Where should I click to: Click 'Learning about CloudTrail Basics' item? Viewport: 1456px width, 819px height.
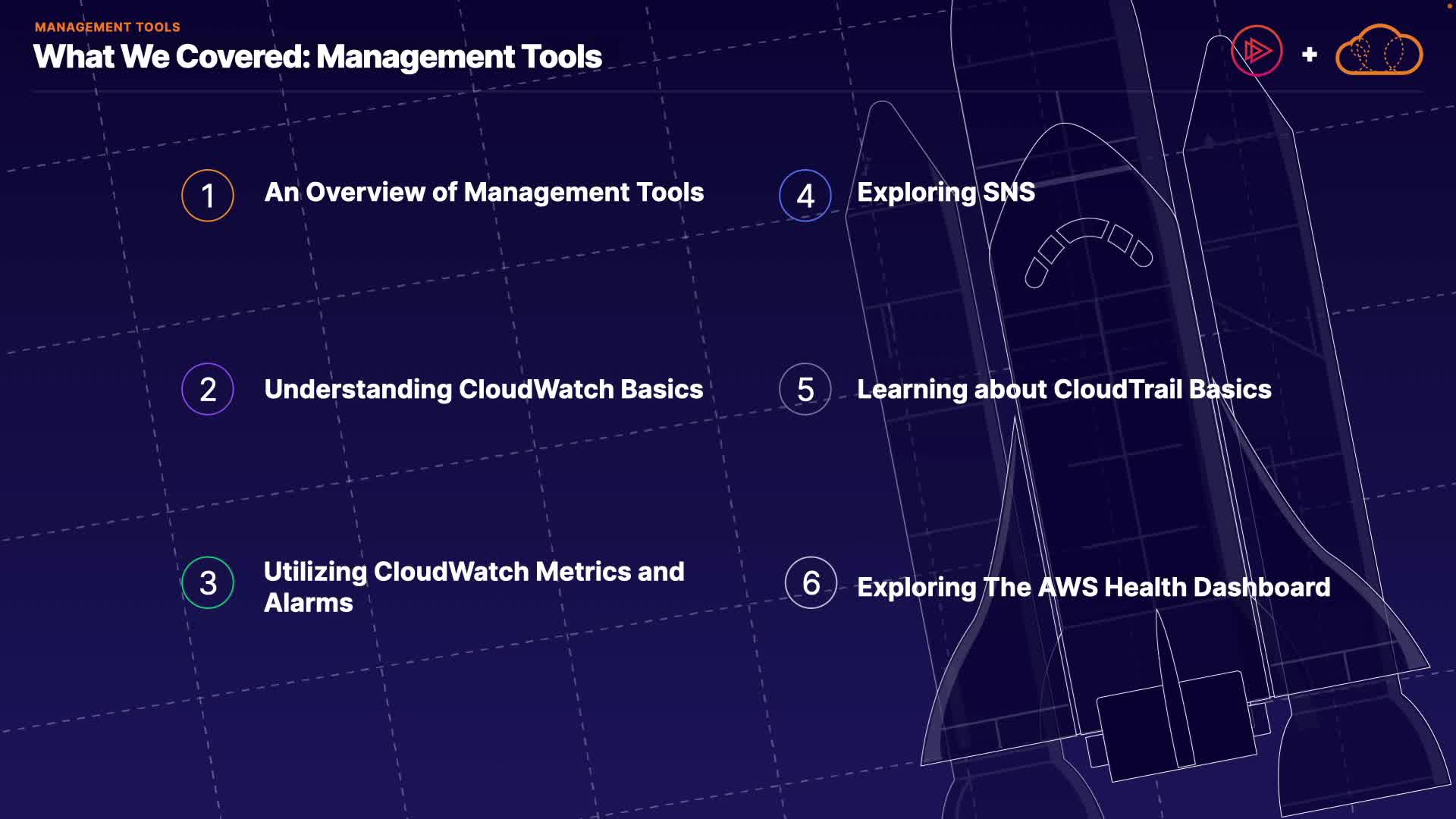1063,389
